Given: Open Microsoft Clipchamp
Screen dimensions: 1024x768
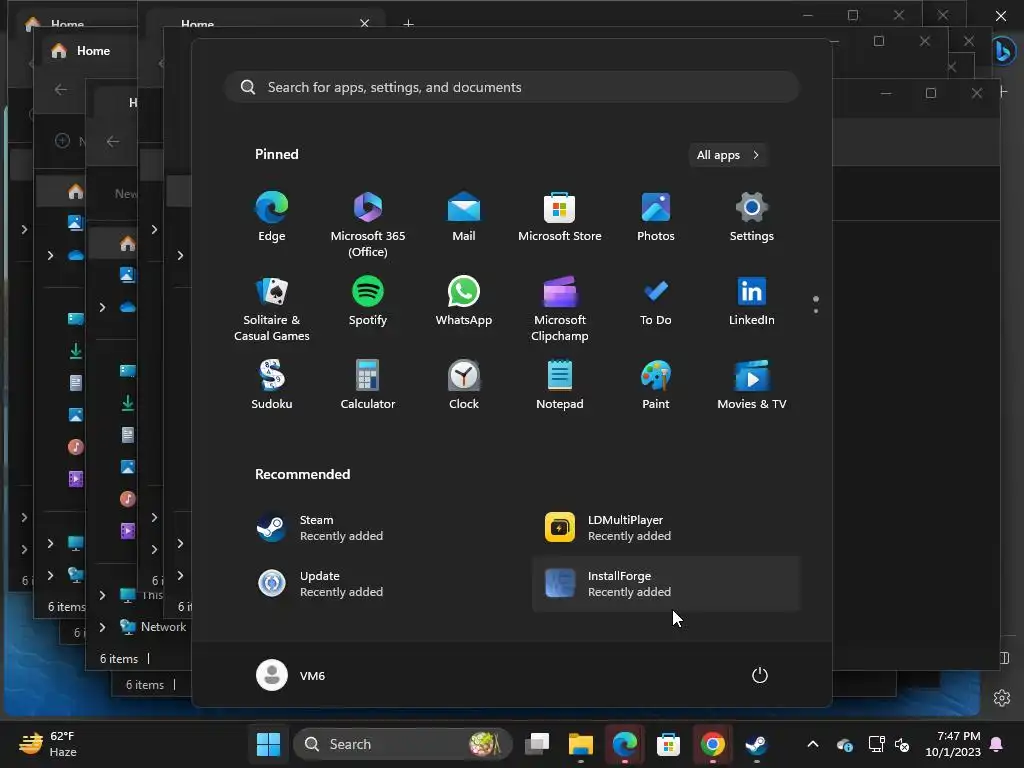Looking at the screenshot, I should pyautogui.click(x=560, y=308).
